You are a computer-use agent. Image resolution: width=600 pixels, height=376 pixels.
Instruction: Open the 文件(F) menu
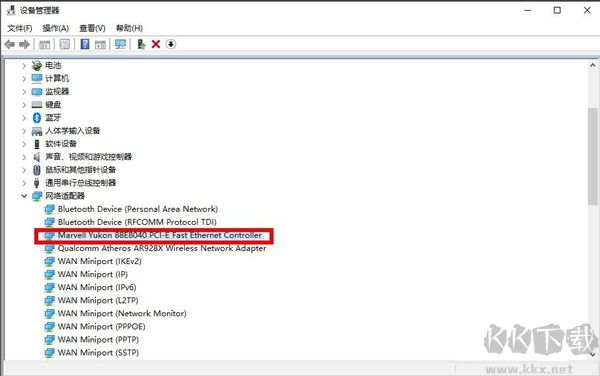tap(20, 28)
